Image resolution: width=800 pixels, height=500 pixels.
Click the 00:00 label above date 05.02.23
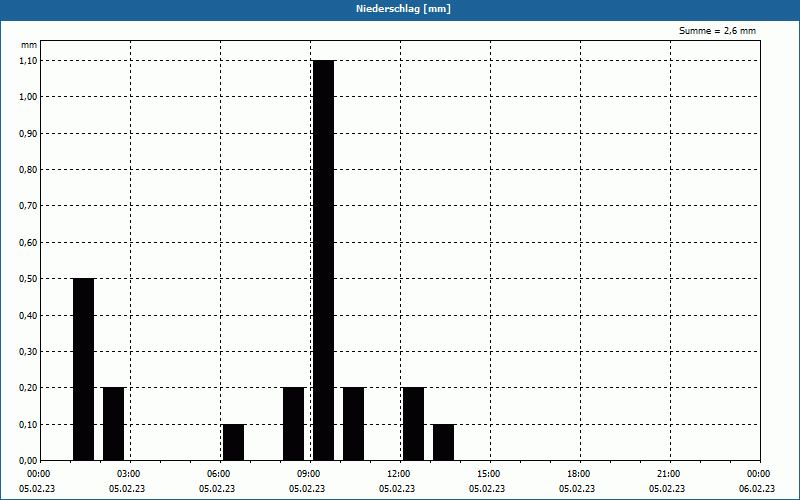click(x=37, y=474)
